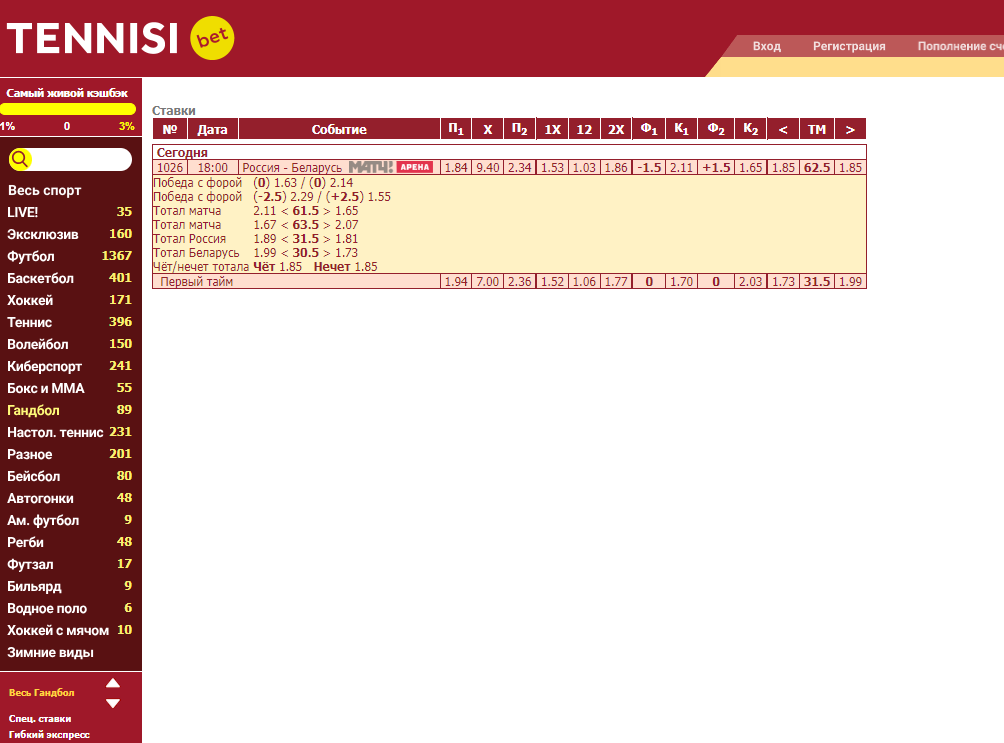
Task: Click the Матч! Арена broadcast icon
Action: tap(391, 167)
